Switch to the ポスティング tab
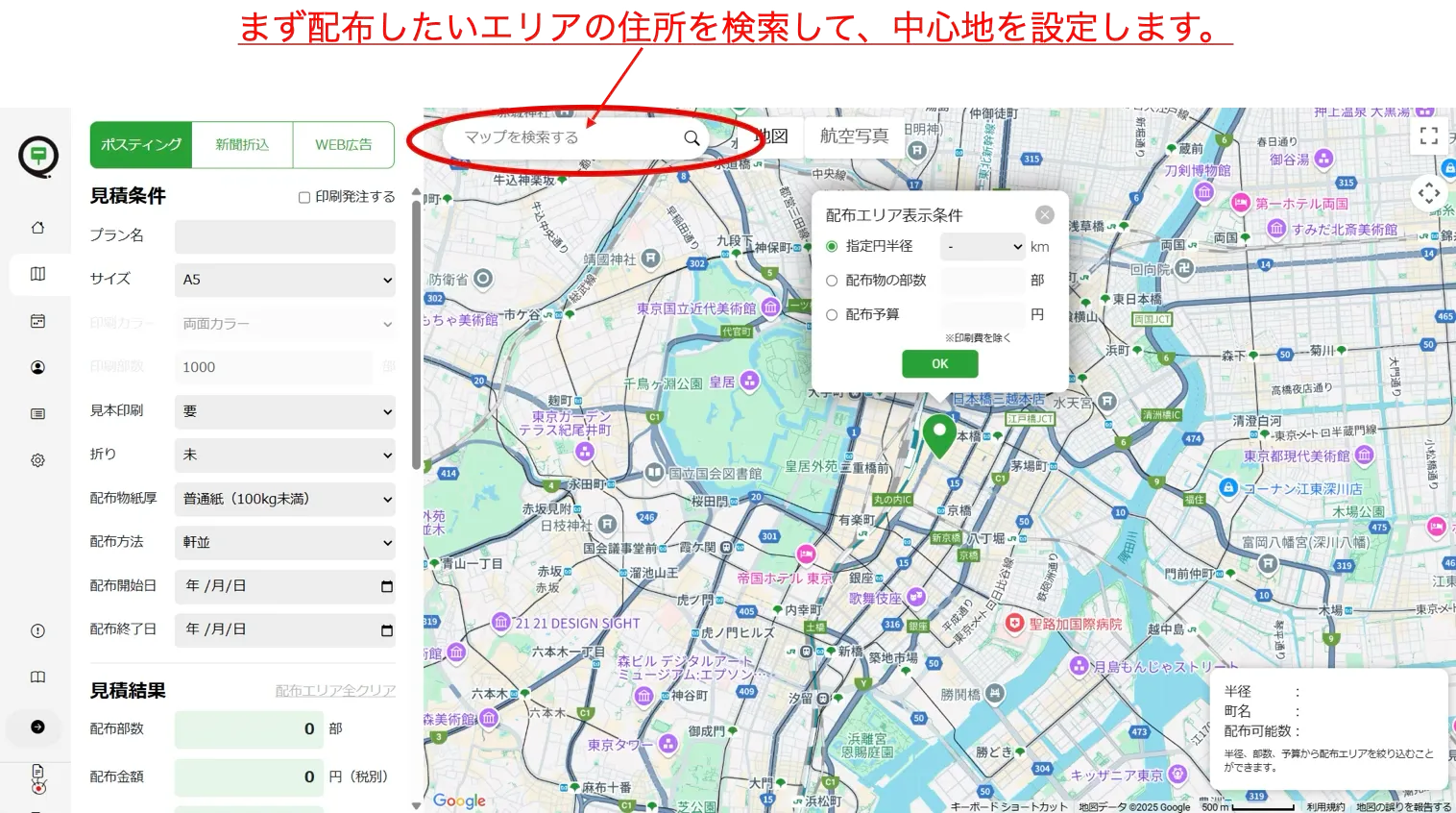This screenshot has width=1456, height=813. 141,145
